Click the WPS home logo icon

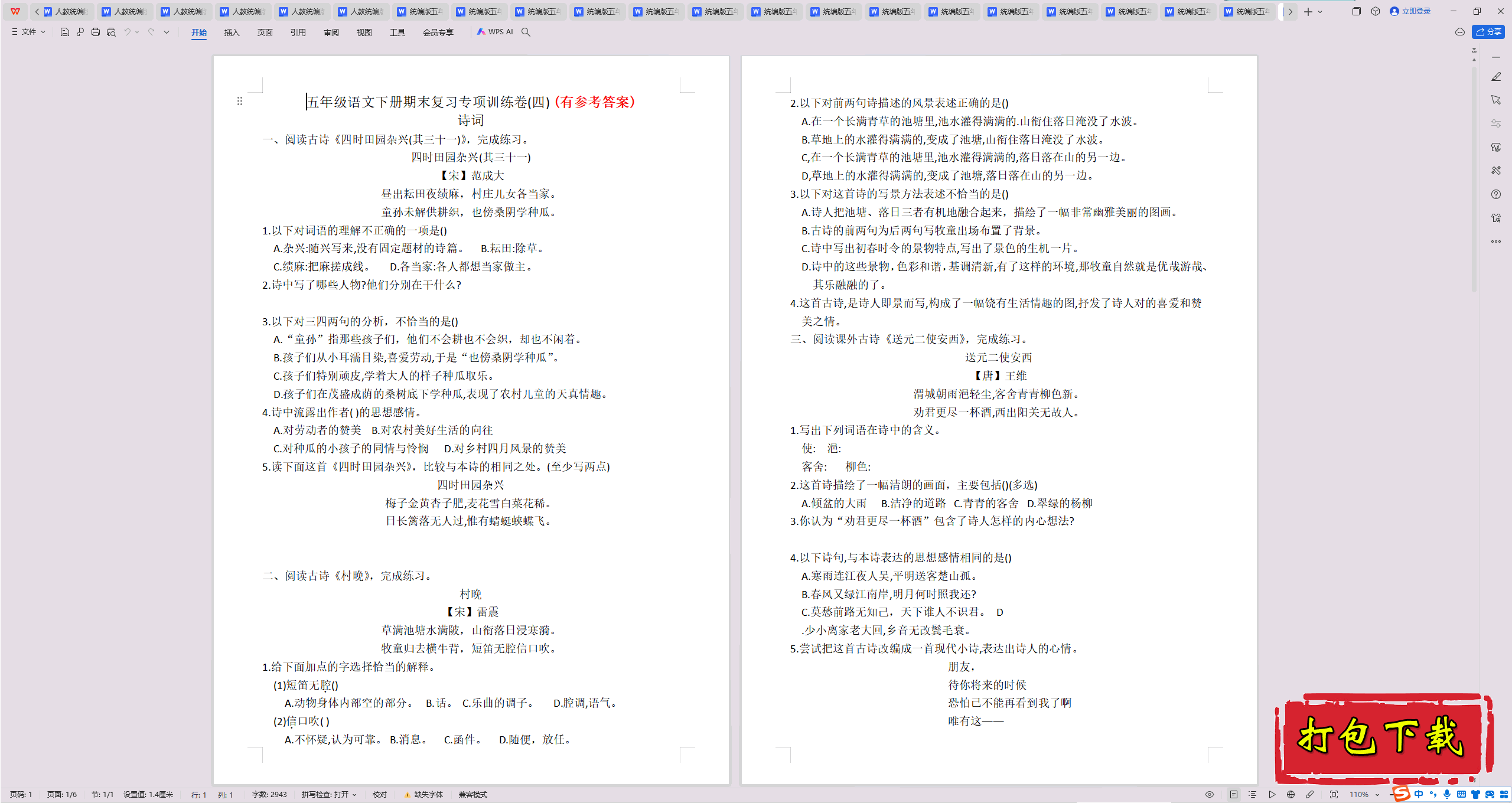(15, 11)
